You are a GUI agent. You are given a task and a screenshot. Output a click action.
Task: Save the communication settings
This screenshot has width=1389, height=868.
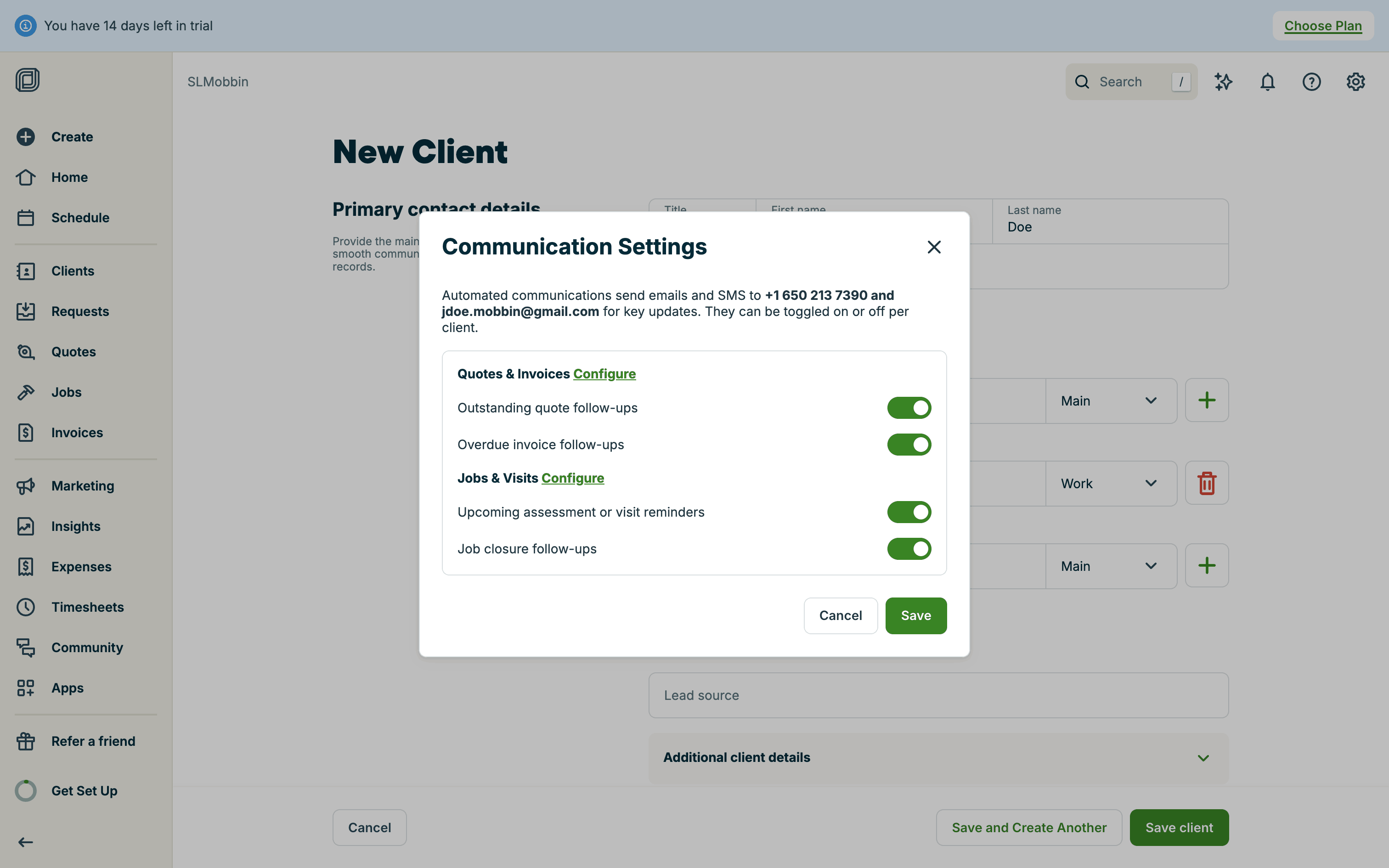[x=915, y=616]
